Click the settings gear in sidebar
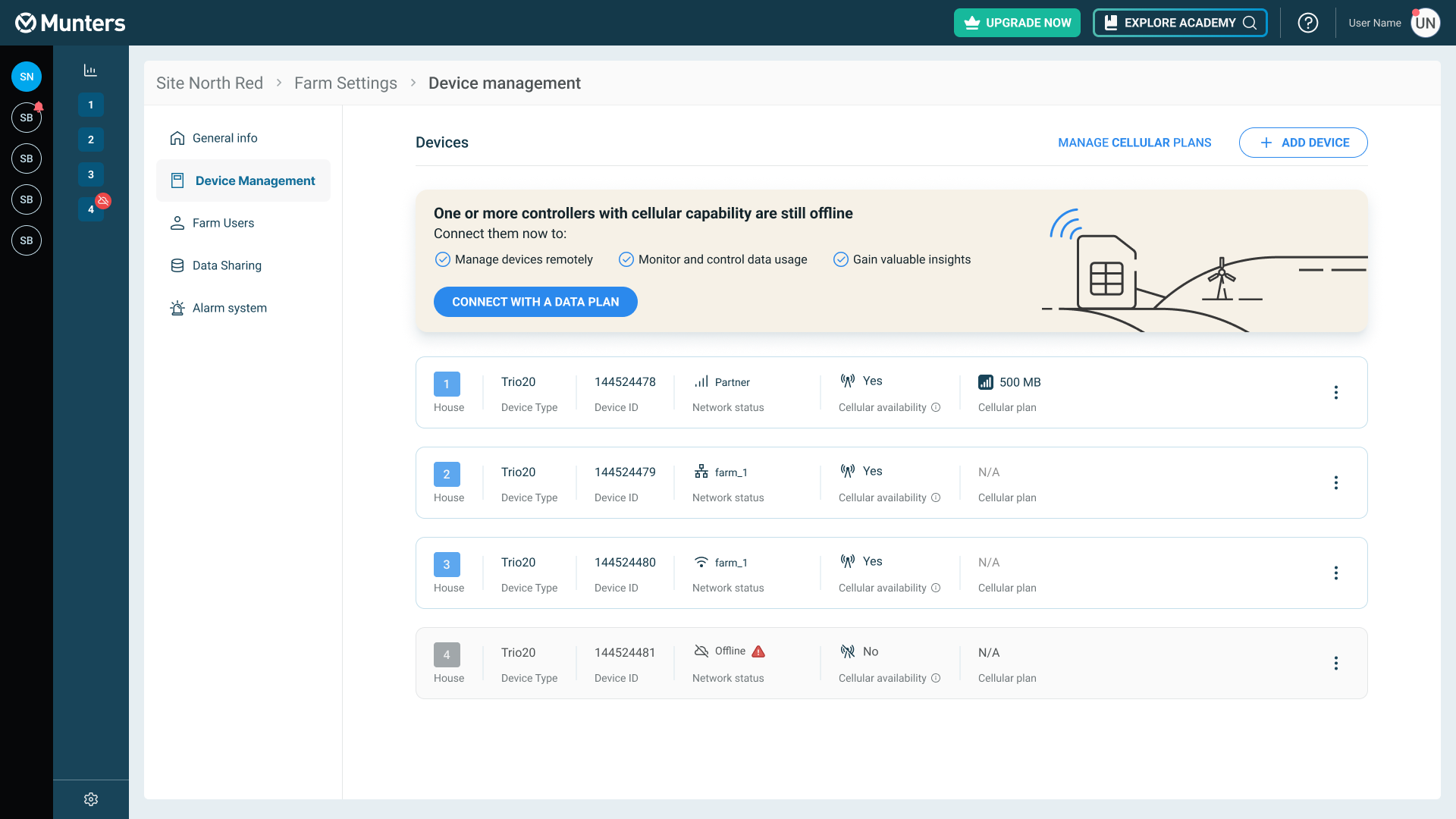This screenshot has height=819, width=1456. click(x=91, y=799)
